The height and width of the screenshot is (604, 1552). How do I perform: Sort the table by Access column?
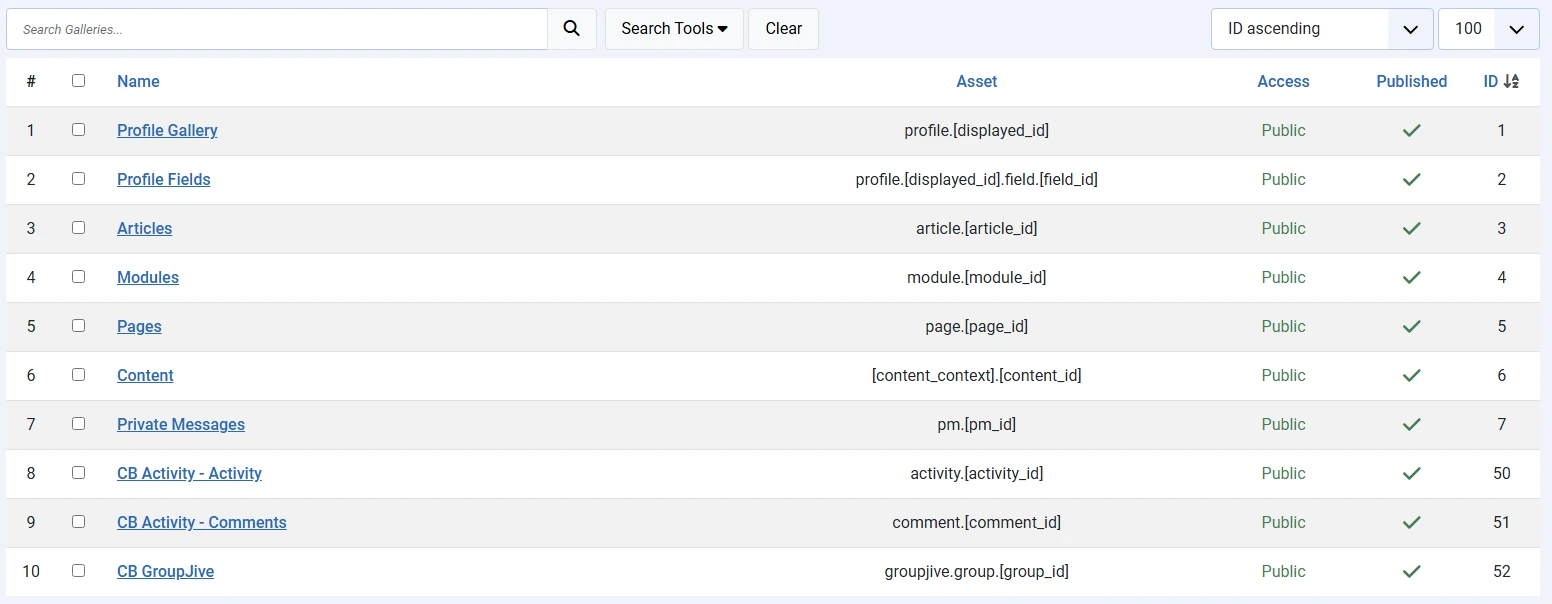click(1283, 82)
